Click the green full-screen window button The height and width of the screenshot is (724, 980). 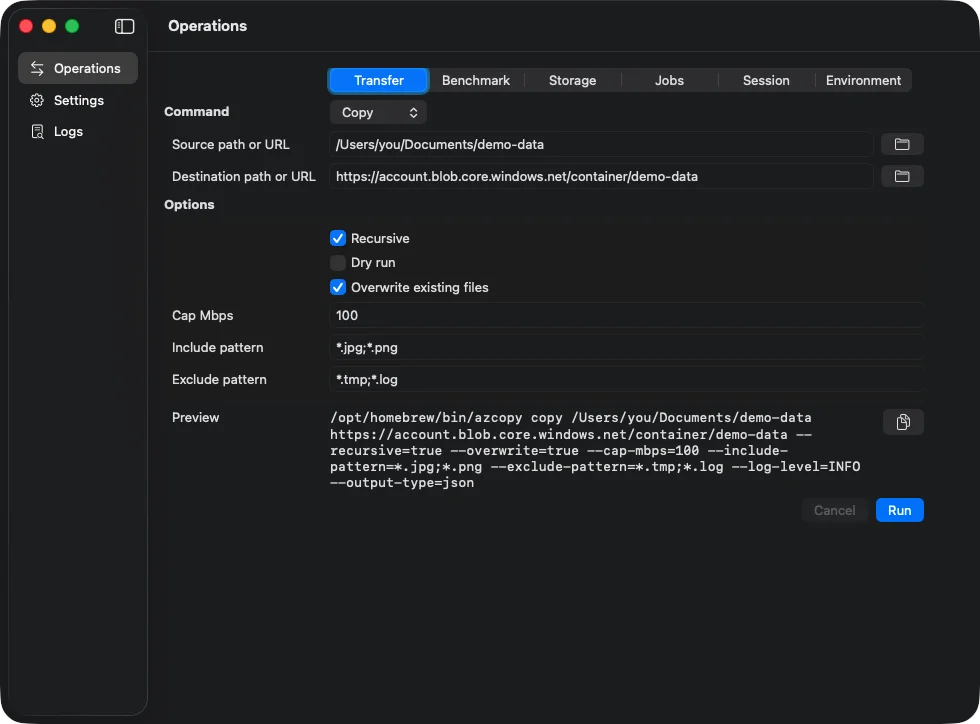[72, 26]
